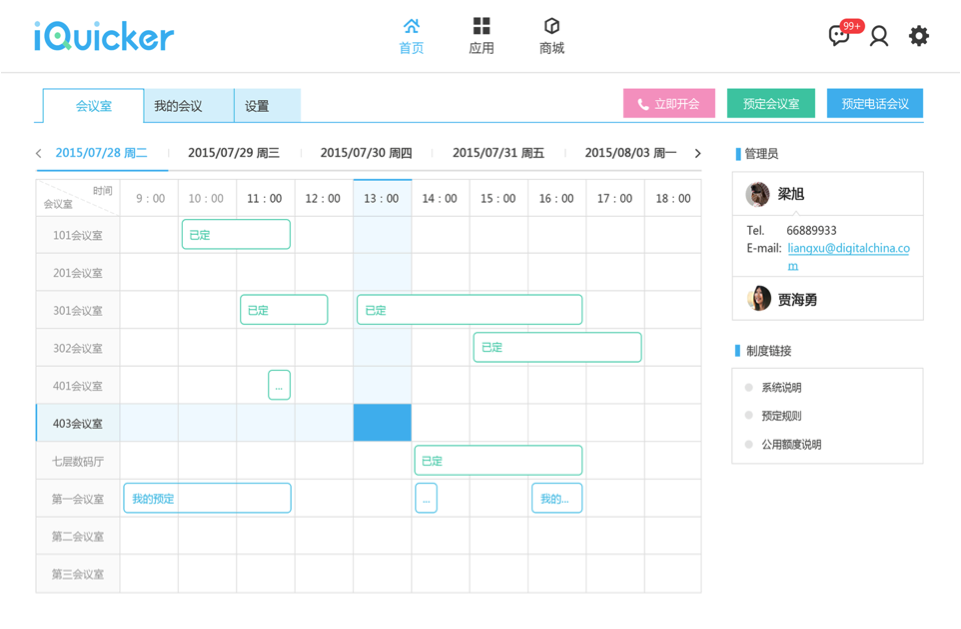Viewport: 961px width, 629px height.
Task: Switch to 我的会议 tab
Action: pos(178,106)
